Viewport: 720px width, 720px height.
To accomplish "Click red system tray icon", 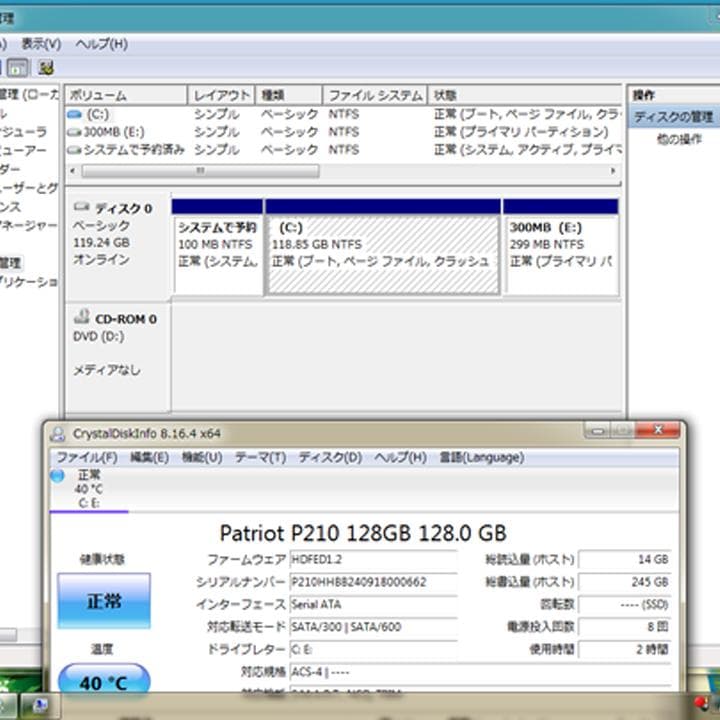I will [x=702, y=703].
